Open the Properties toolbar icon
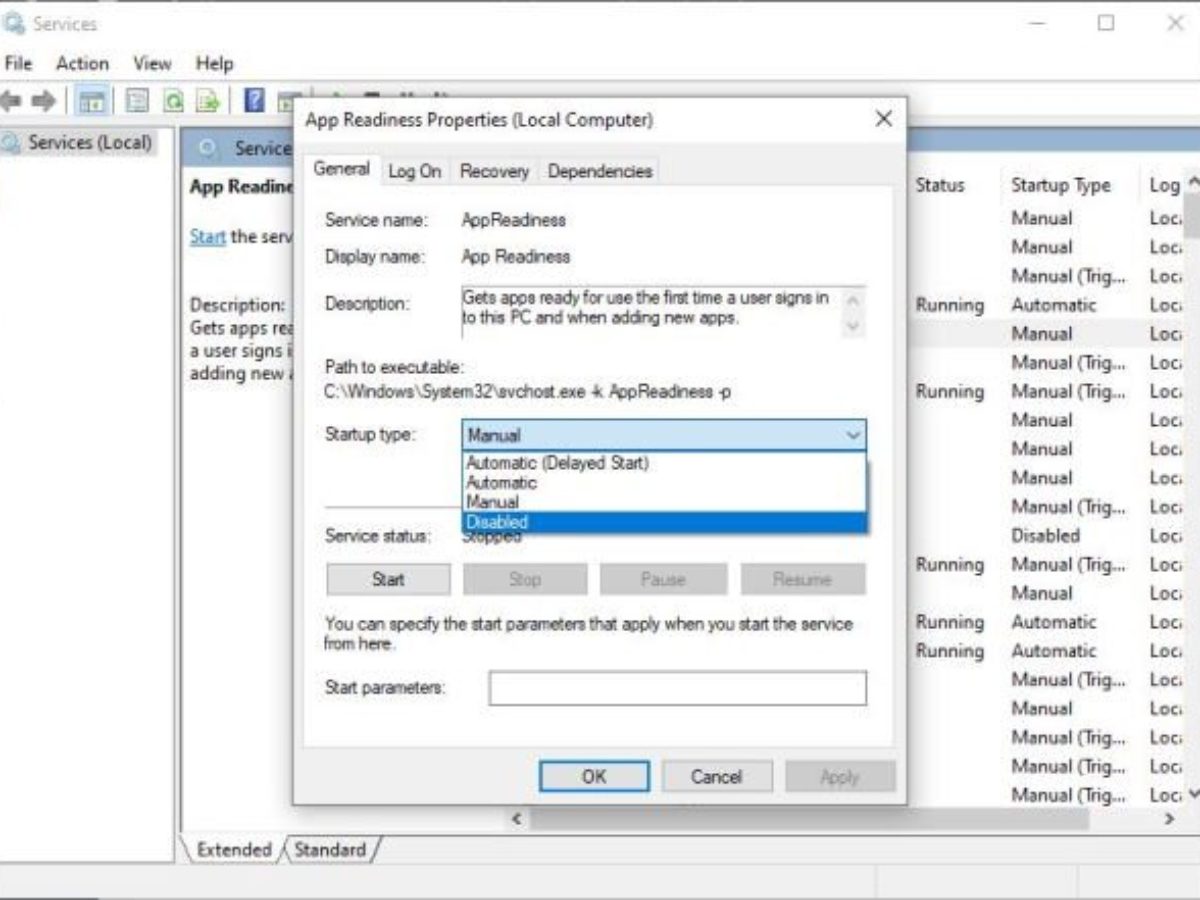Screen dimensions: 1200x900 [x=137, y=100]
